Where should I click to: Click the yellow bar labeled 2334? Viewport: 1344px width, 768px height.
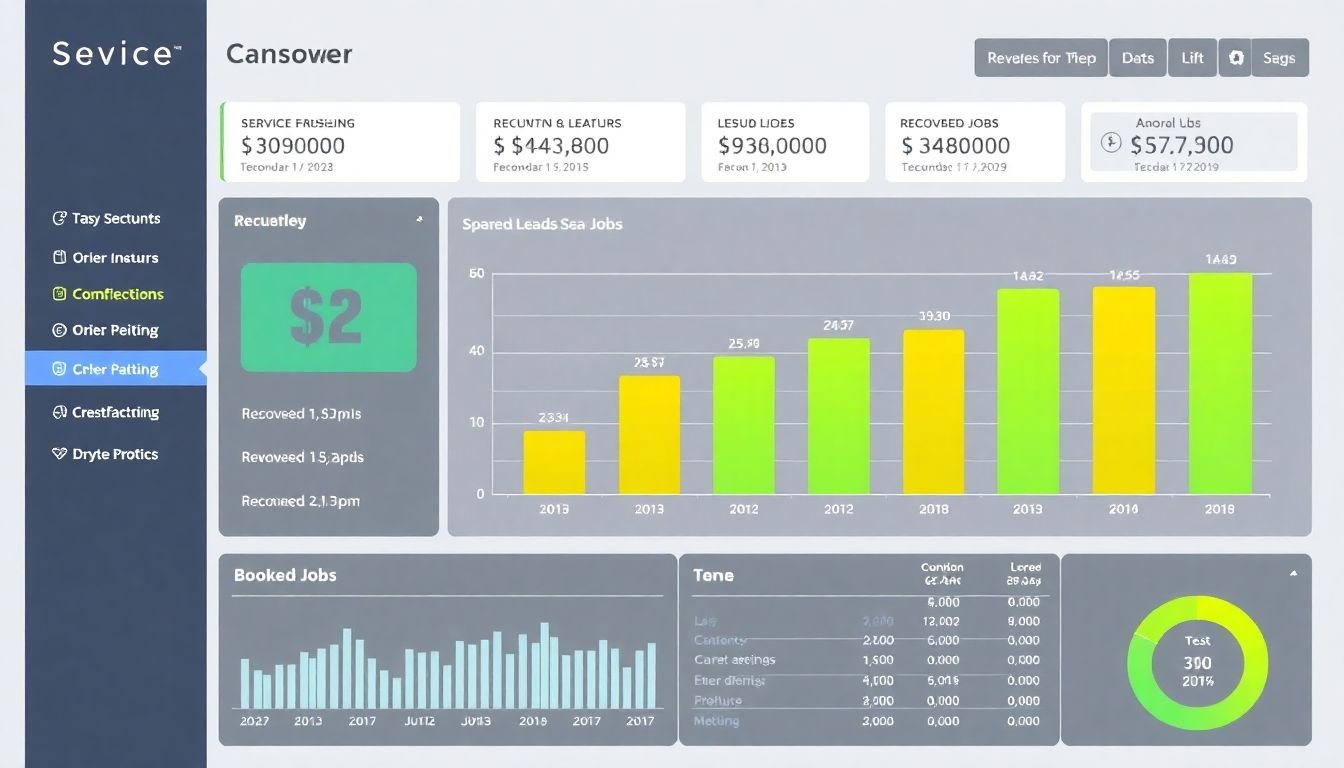pyautogui.click(x=554, y=462)
